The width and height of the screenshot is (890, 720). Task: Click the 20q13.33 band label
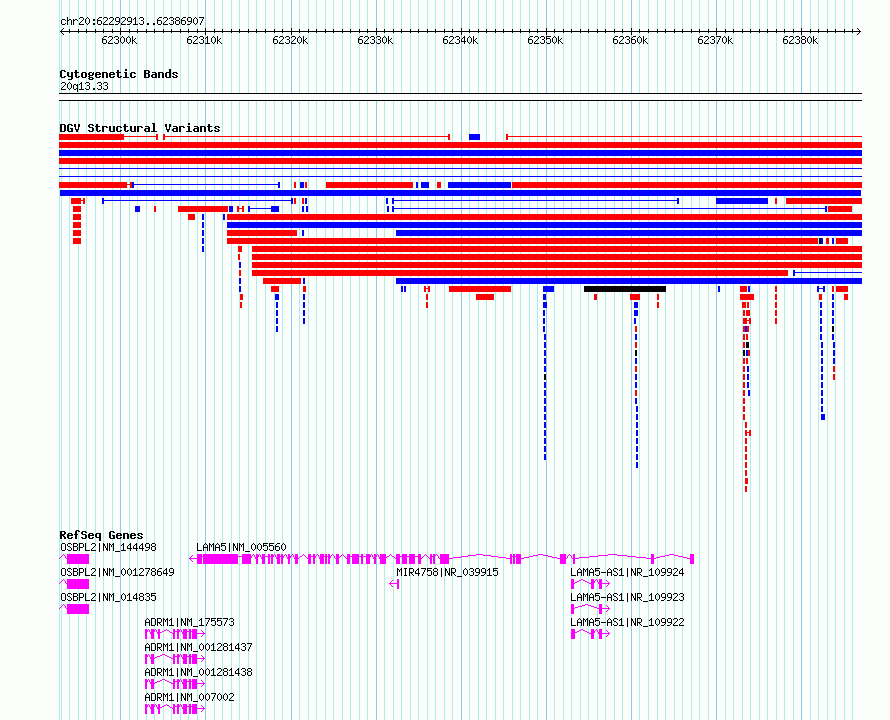[84, 86]
